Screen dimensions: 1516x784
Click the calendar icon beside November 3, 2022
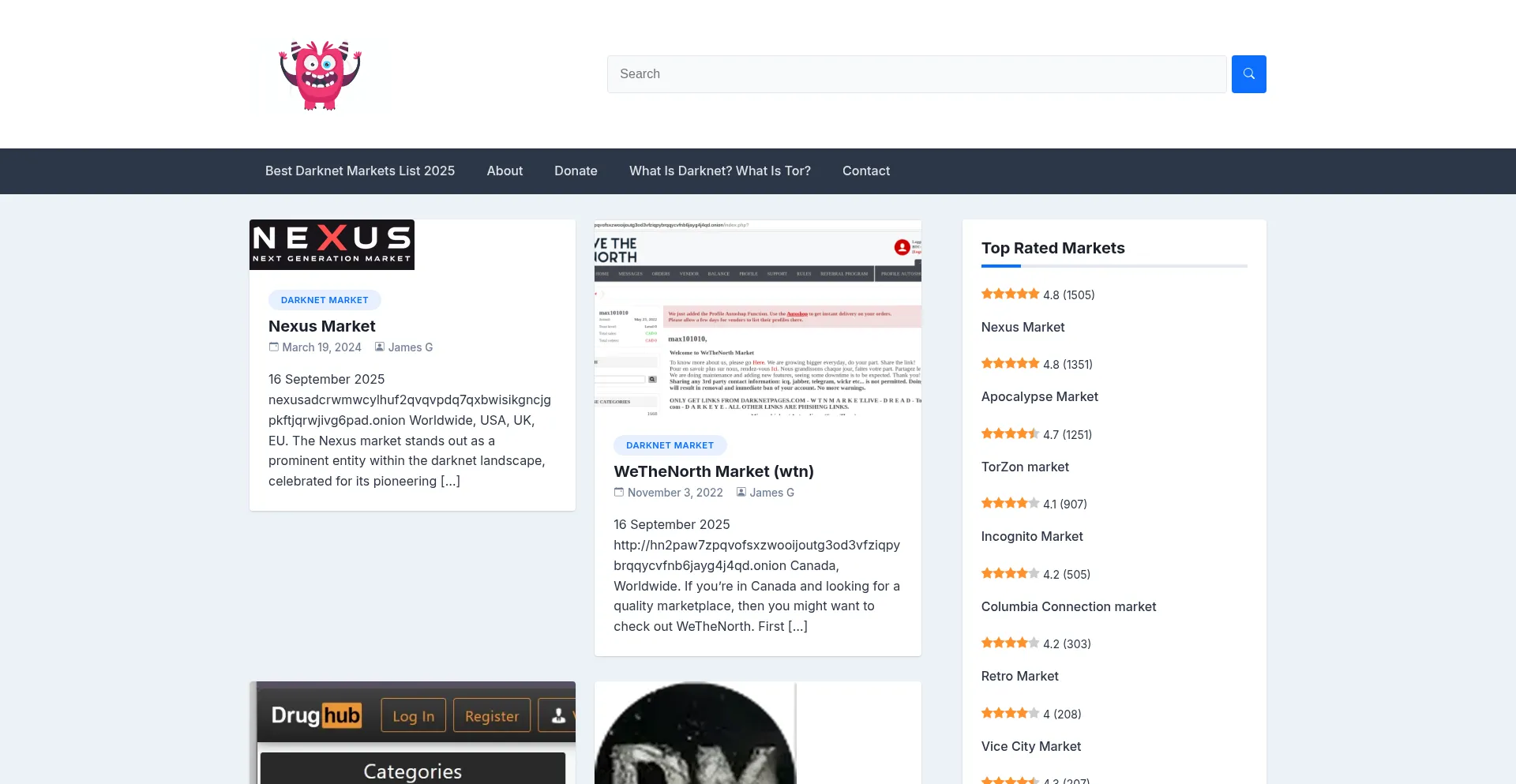point(619,493)
